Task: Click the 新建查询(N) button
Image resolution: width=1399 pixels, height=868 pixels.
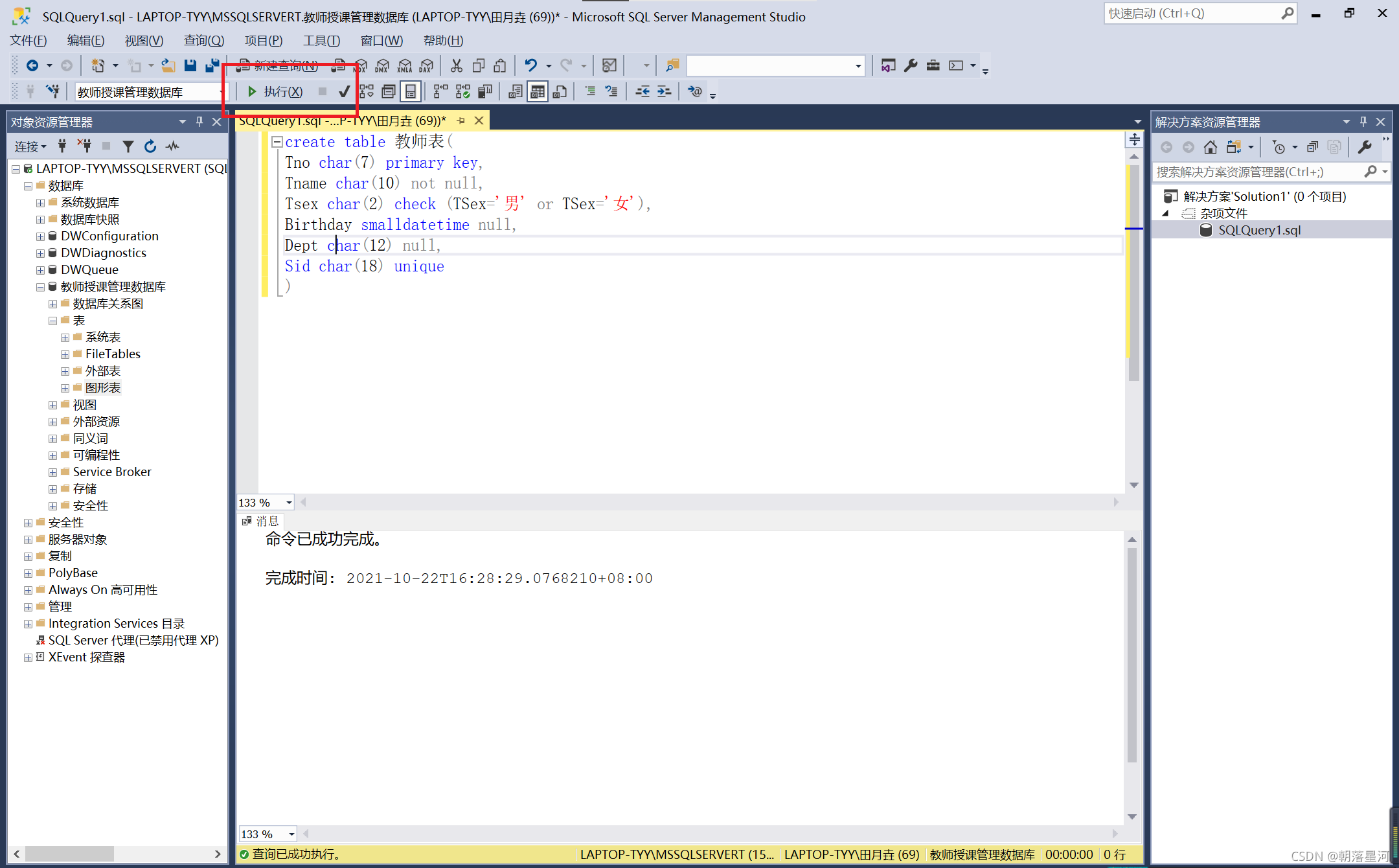Action: 277,65
